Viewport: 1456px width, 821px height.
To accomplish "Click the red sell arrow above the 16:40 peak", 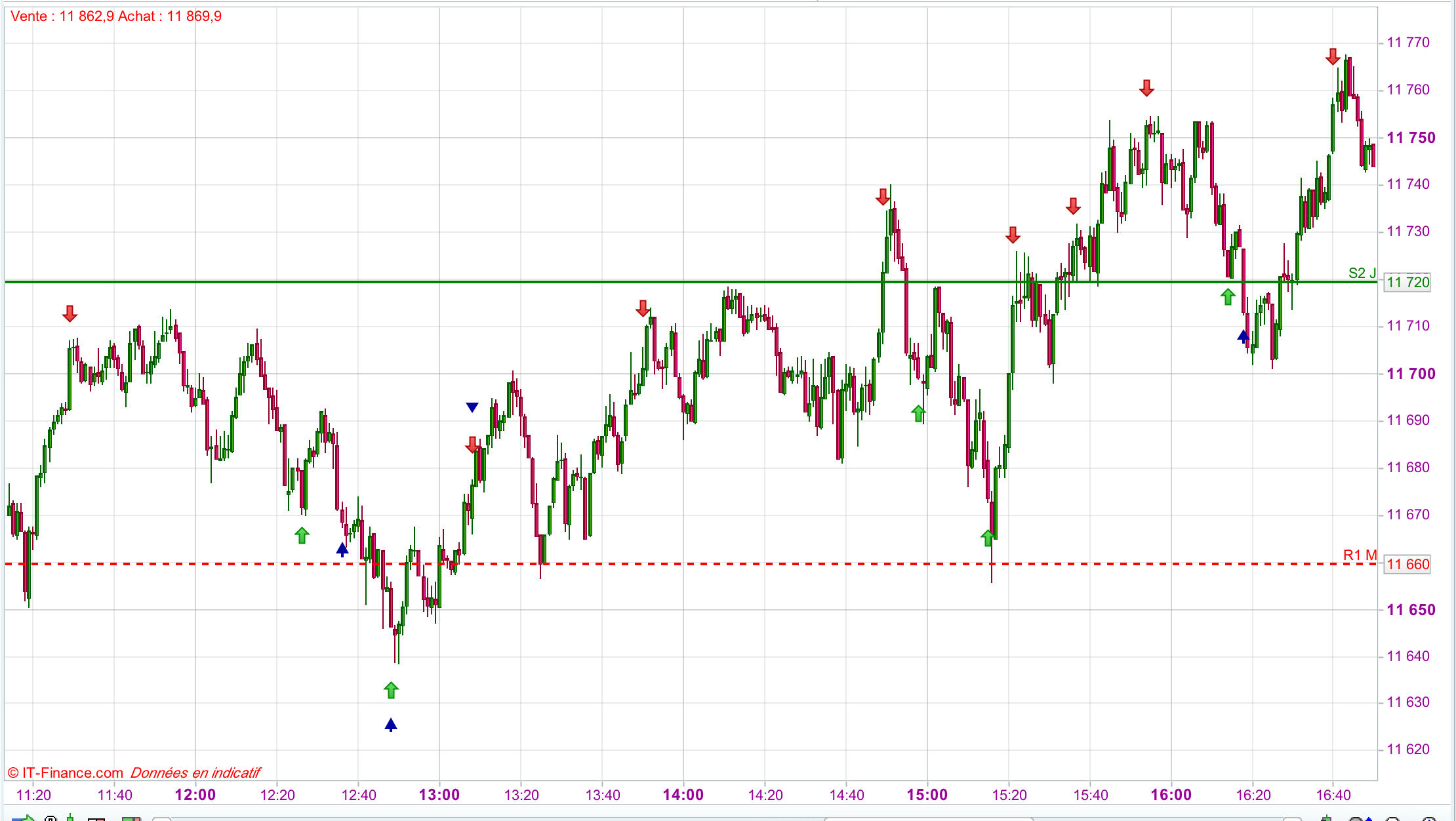I will [x=1332, y=57].
